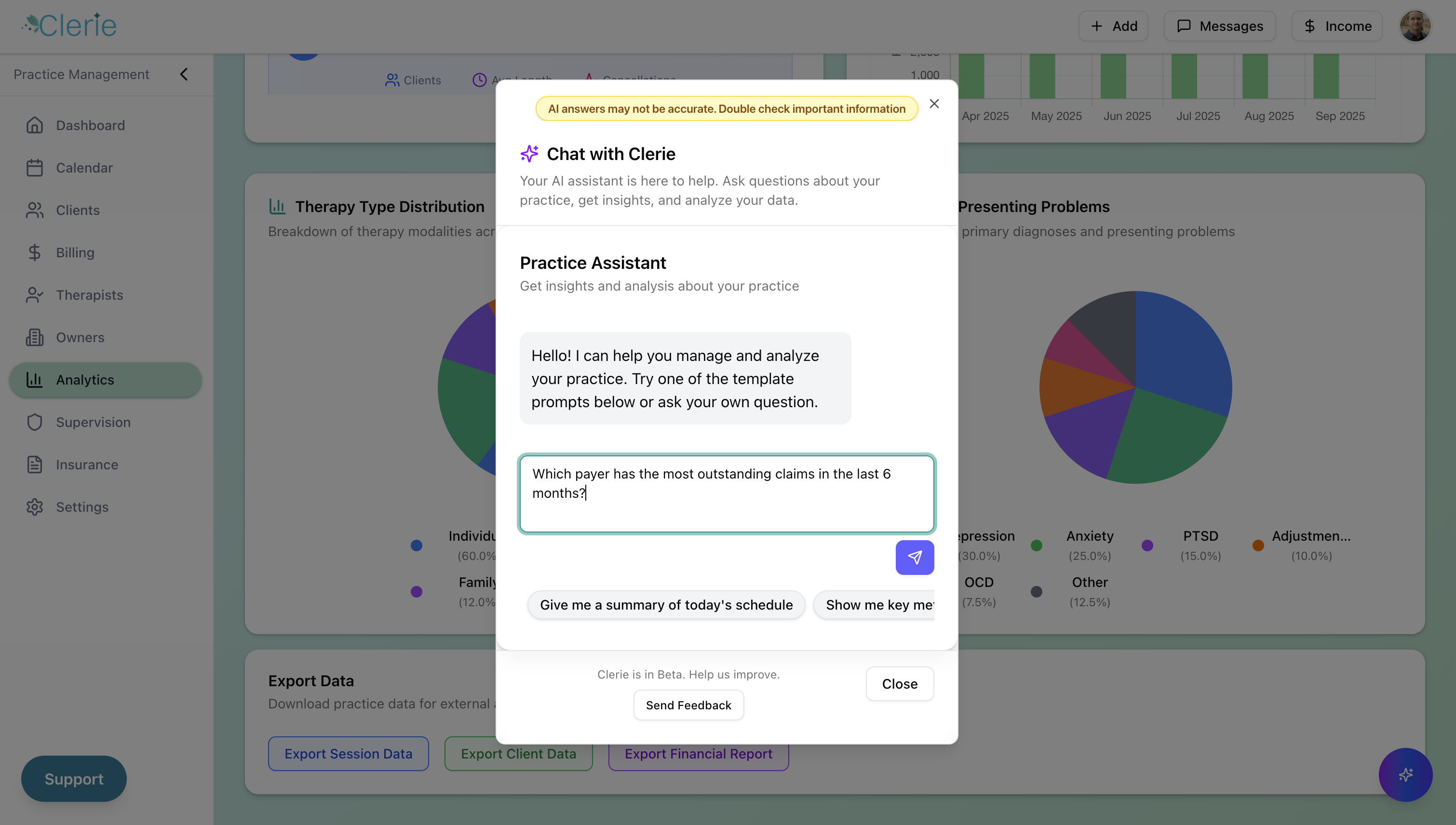Send the chat message via paper plane icon

[x=914, y=558]
